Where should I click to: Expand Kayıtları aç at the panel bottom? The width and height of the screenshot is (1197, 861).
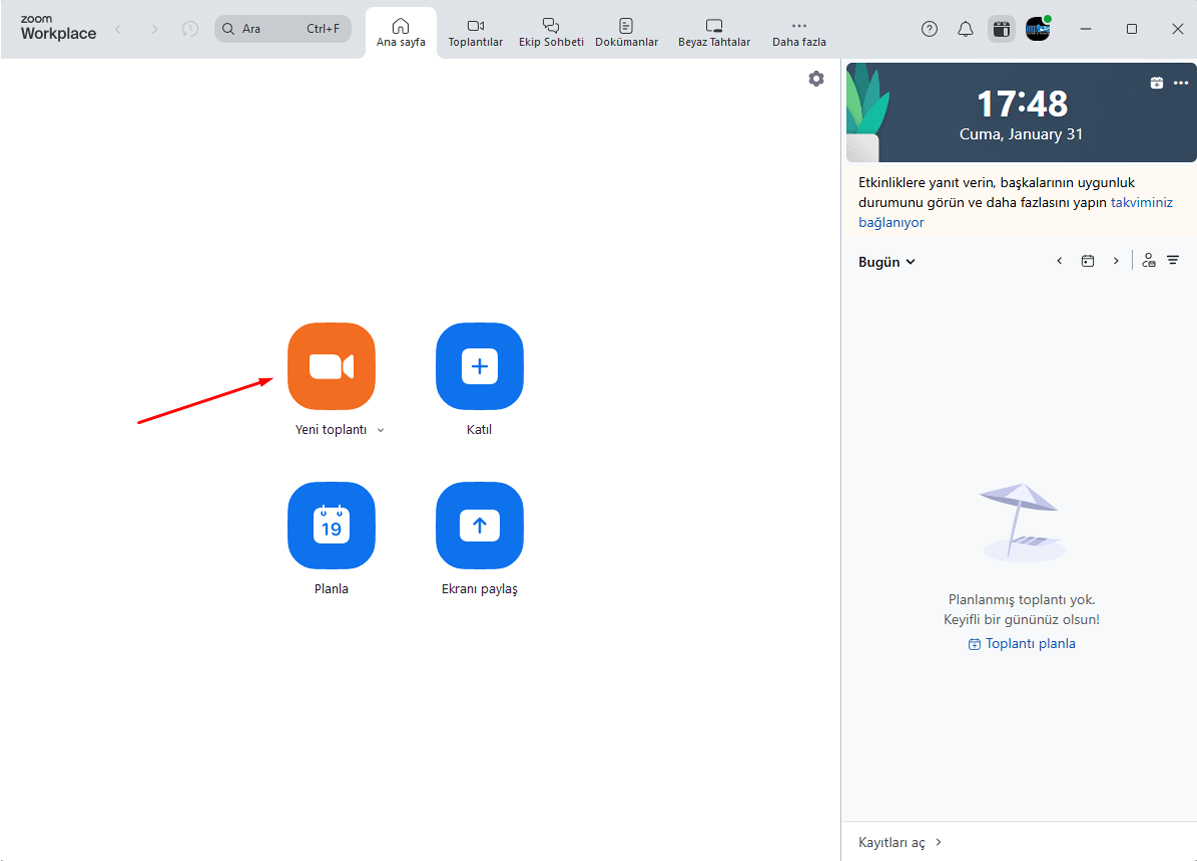click(899, 842)
